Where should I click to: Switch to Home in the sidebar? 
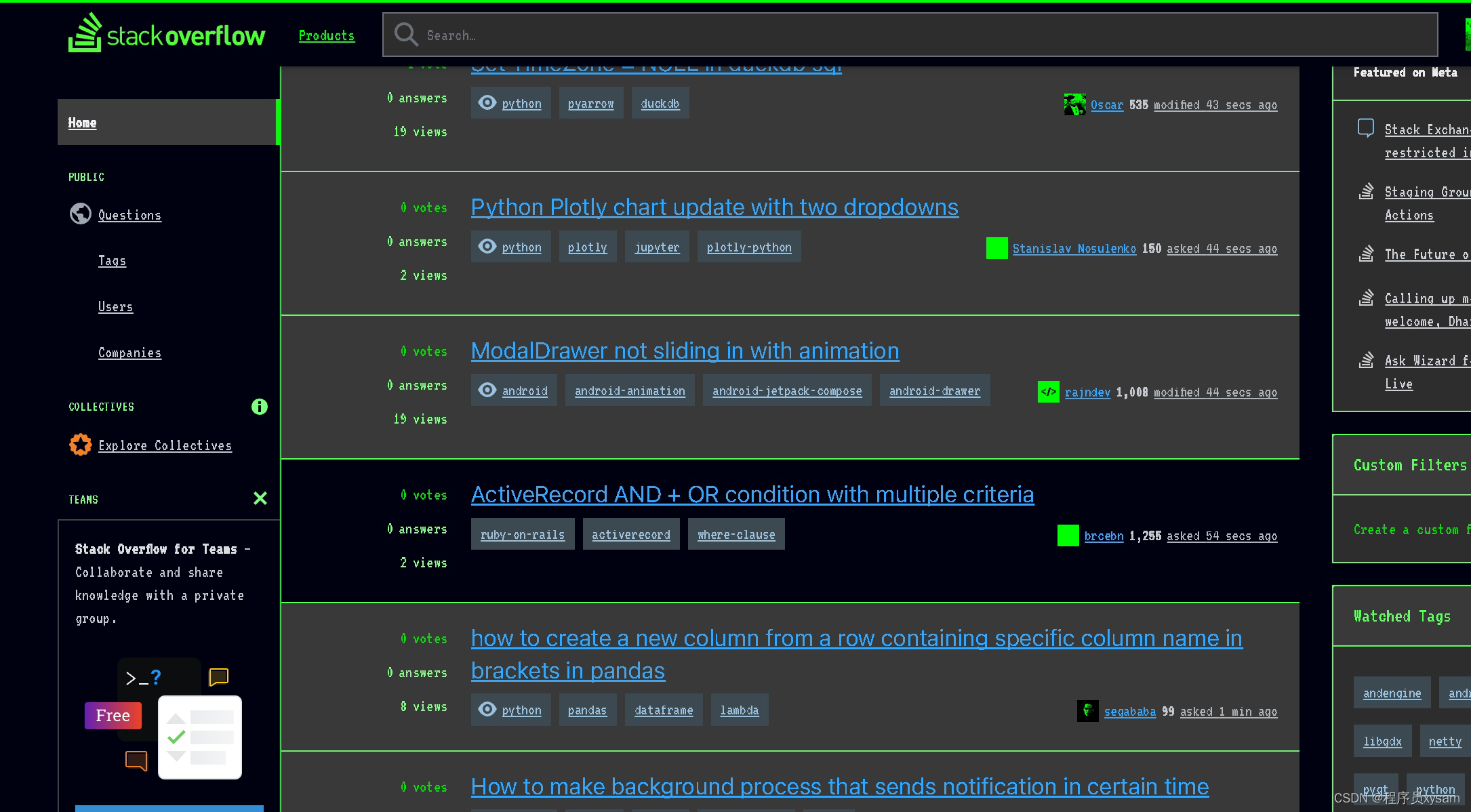pyautogui.click(x=82, y=122)
